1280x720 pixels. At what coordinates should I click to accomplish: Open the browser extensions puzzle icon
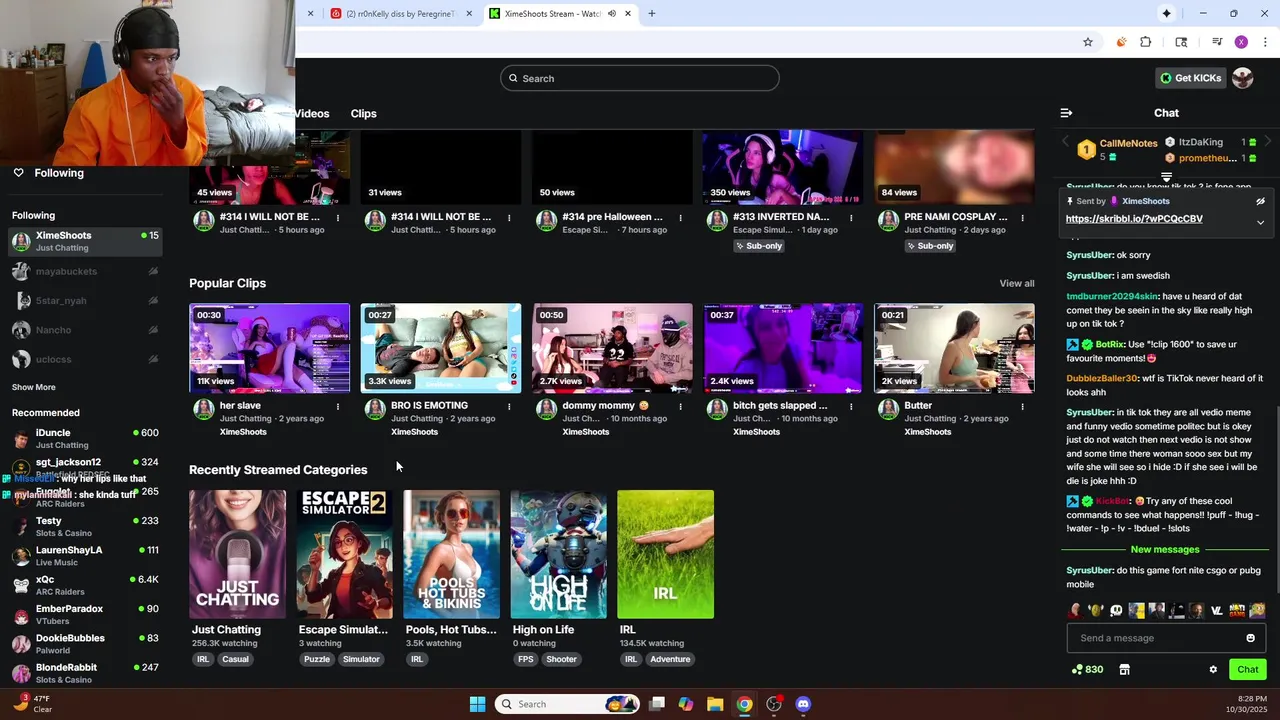click(1146, 42)
